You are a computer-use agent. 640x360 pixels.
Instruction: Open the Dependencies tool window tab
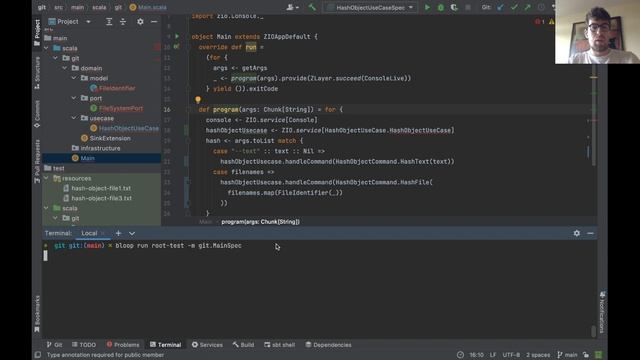[328, 344]
